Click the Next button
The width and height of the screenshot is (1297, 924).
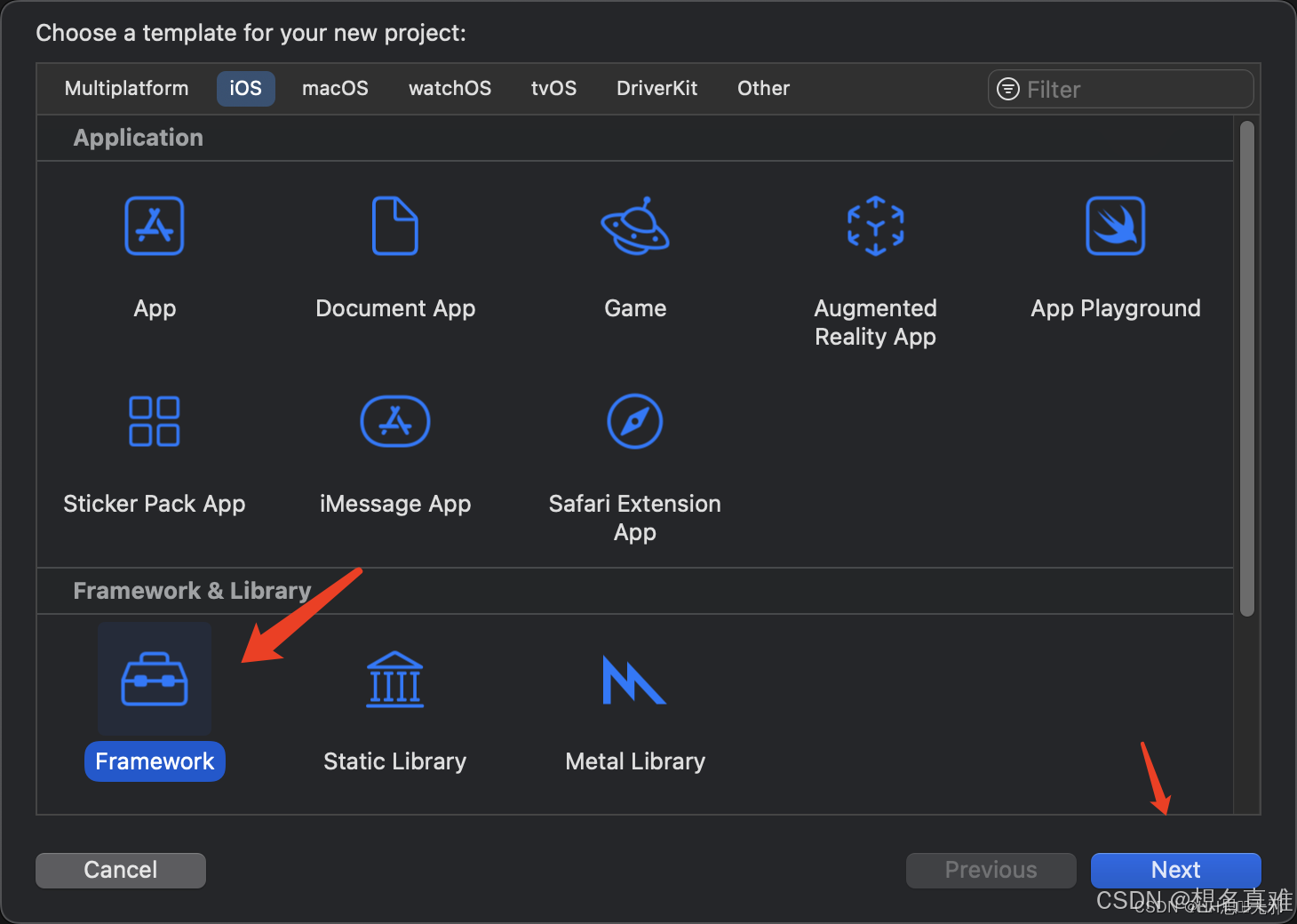[x=1175, y=870]
